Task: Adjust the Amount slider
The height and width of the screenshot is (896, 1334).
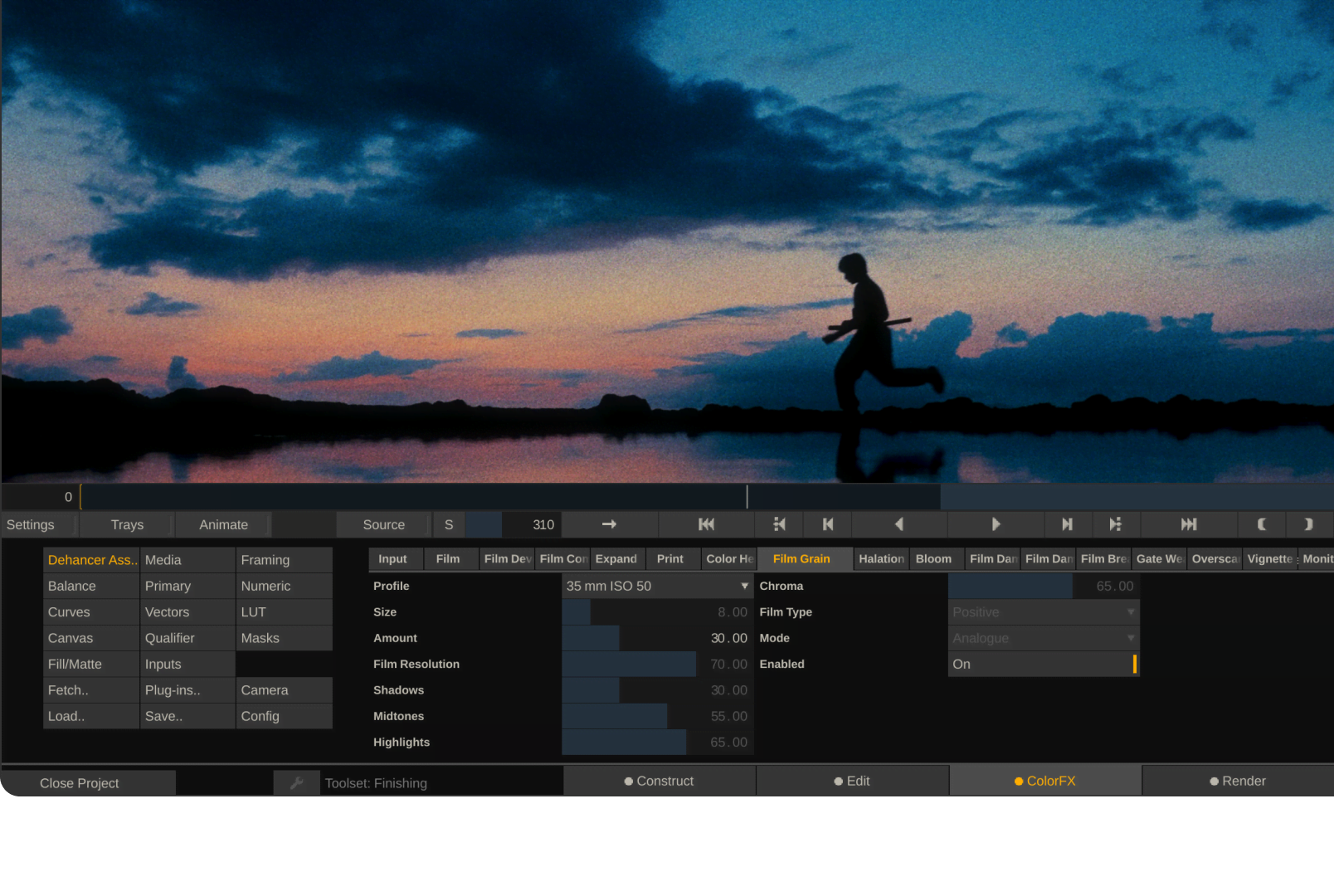Action: tap(657, 638)
